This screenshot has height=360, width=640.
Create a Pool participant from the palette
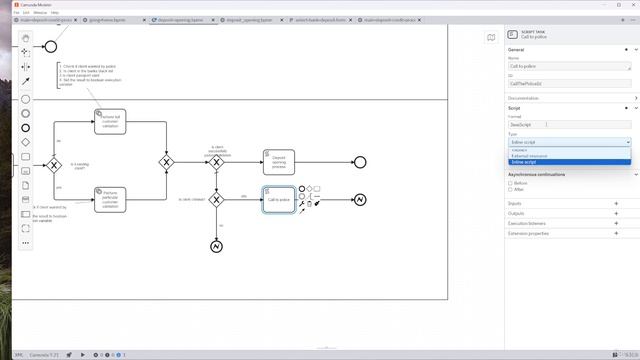click(25, 214)
